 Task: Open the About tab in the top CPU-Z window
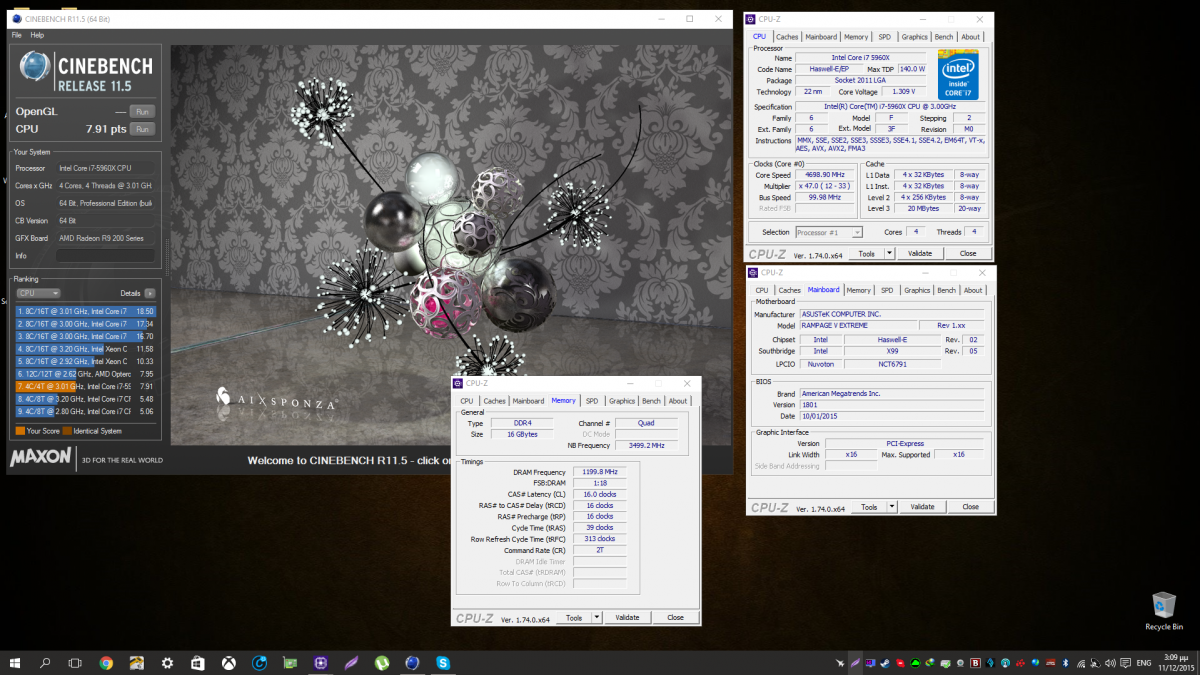click(x=971, y=37)
